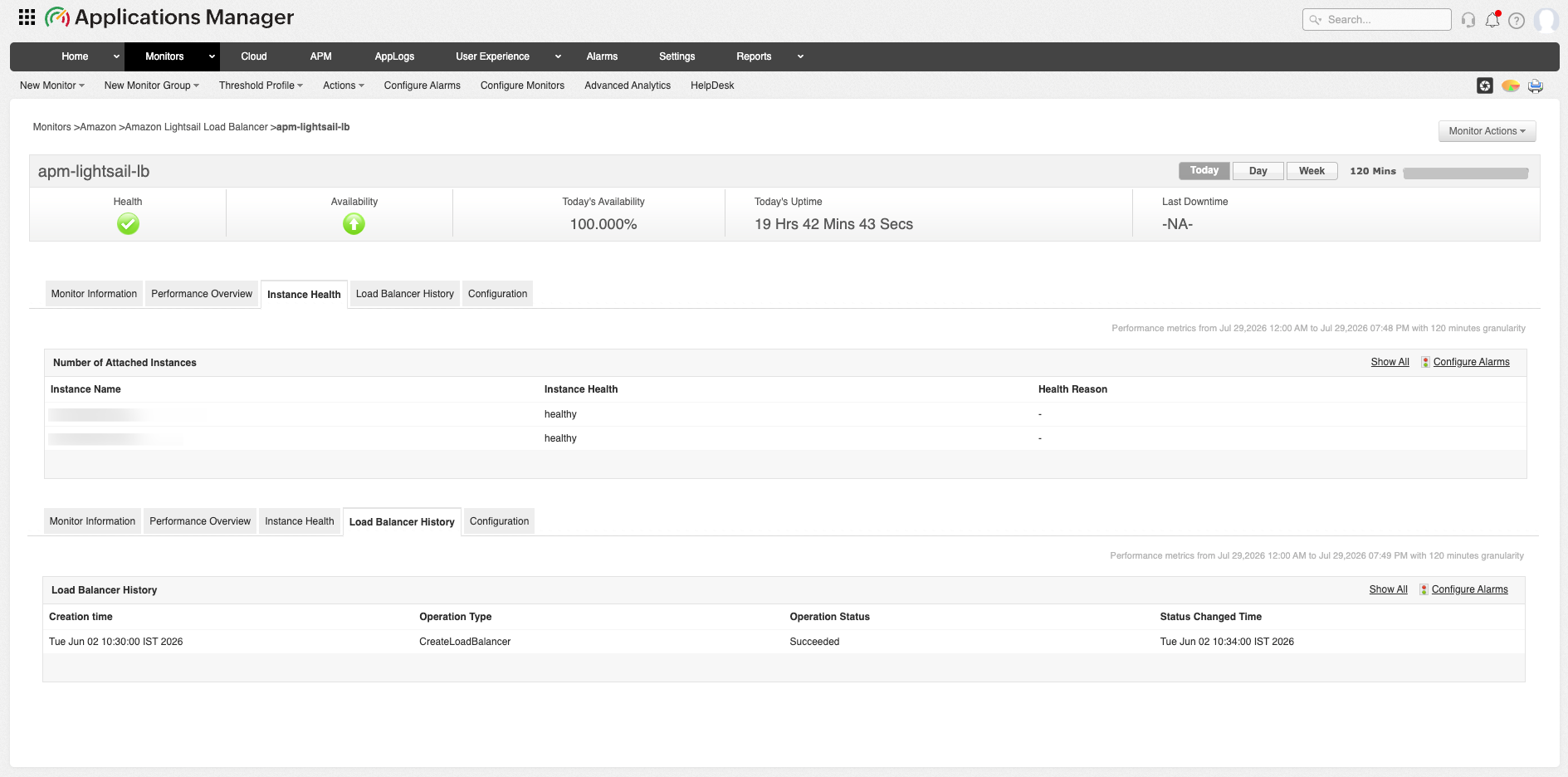The image size is (1568, 777).
Task: Click the green Health checkmark icon
Action: (128, 224)
